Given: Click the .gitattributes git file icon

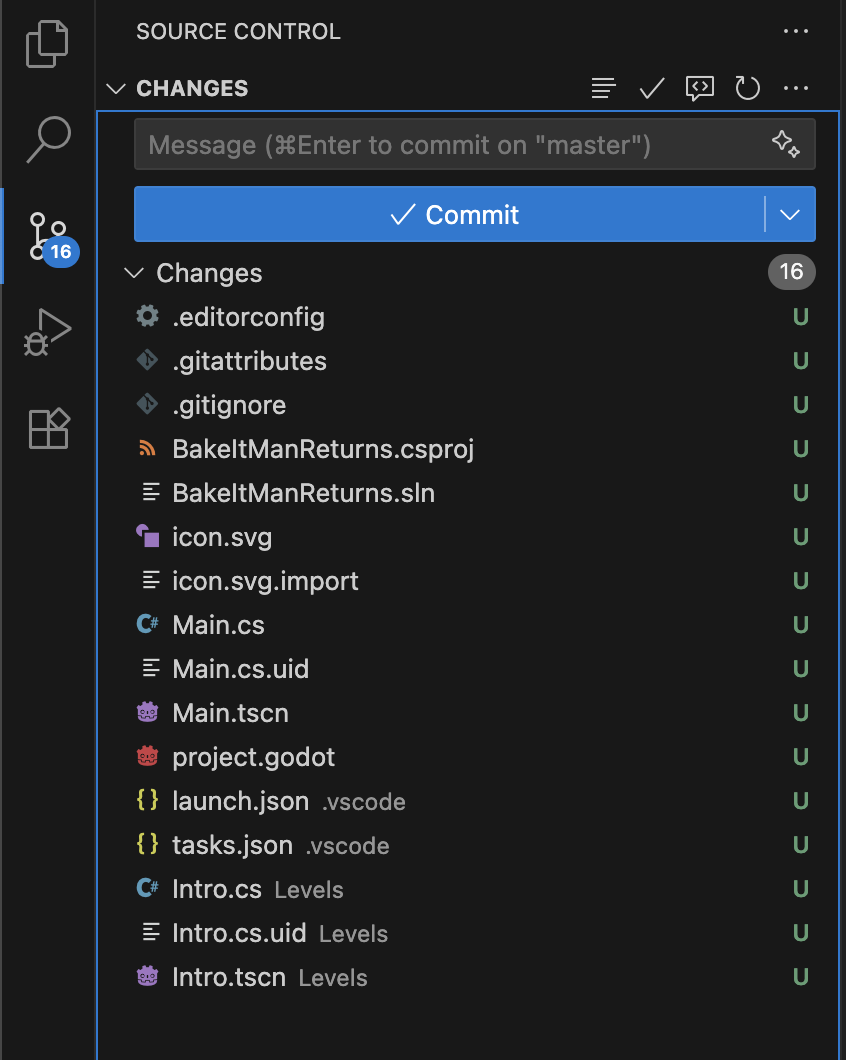Looking at the screenshot, I should pos(147,360).
